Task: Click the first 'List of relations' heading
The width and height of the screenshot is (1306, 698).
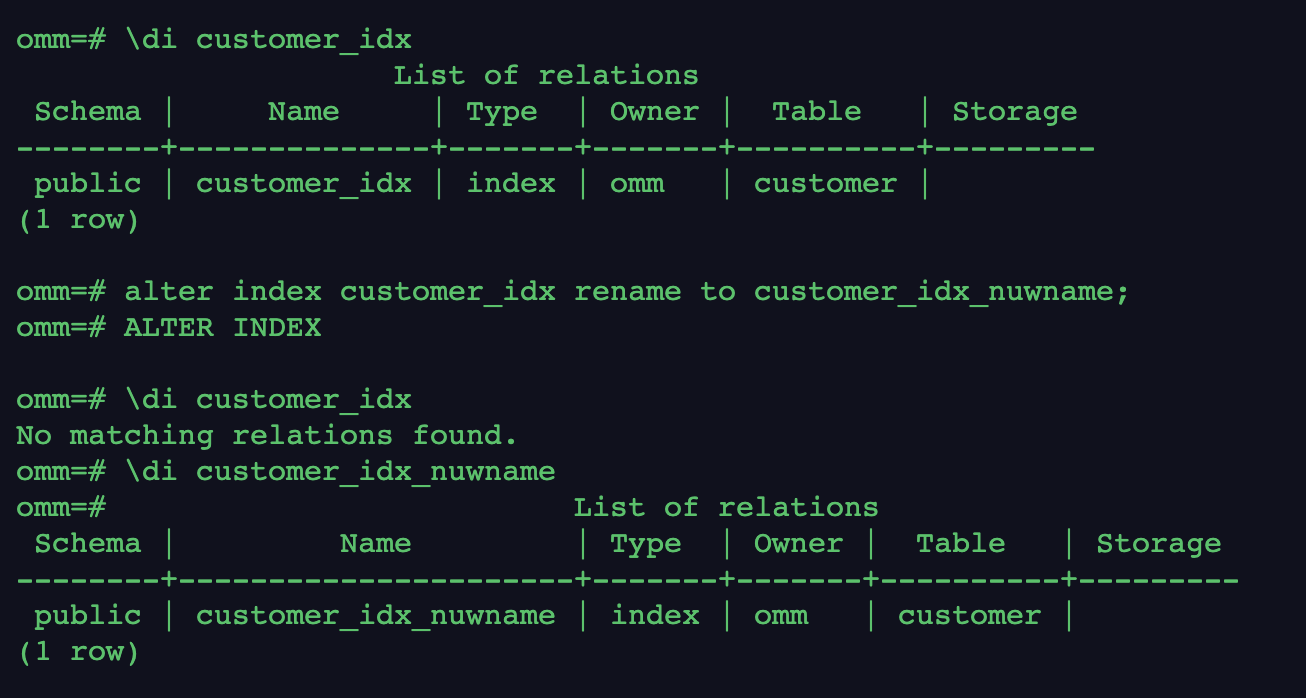Action: (x=545, y=76)
